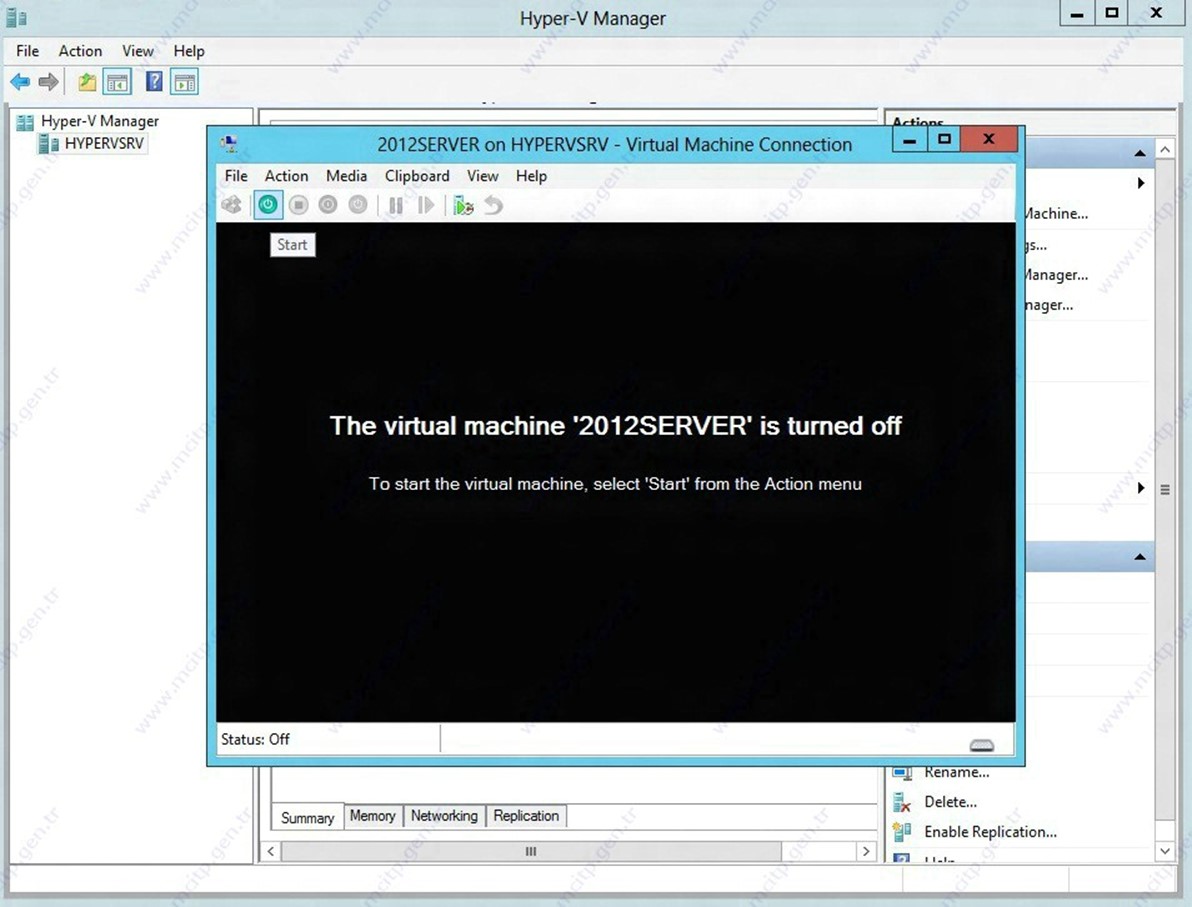Click the Actions pane scrollbar up arrow
Image resolution: width=1192 pixels, height=907 pixels.
pyautogui.click(x=1165, y=149)
